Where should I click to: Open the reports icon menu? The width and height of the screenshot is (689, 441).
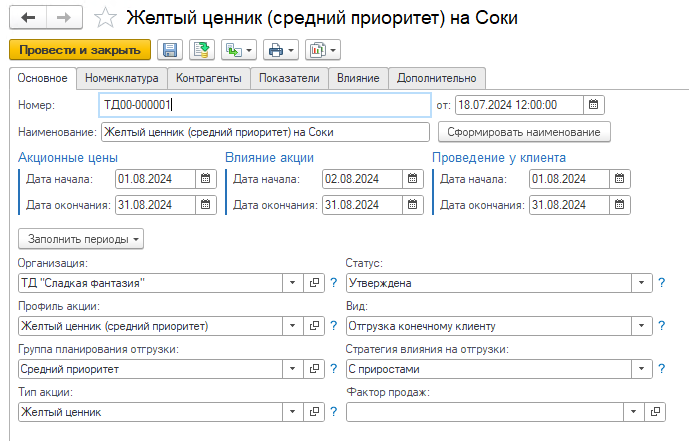(324, 49)
